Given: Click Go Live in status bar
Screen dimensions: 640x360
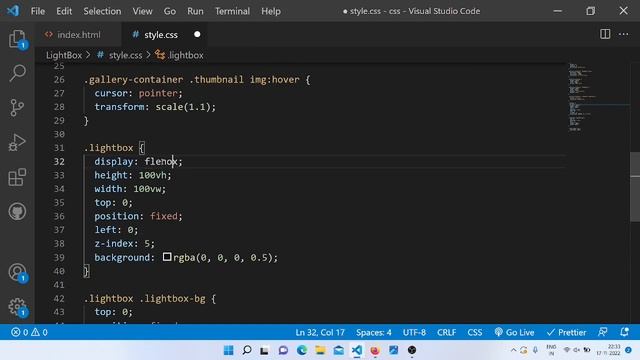Looking at the screenshot, I should pyautogui.click(x=514, y=332).
